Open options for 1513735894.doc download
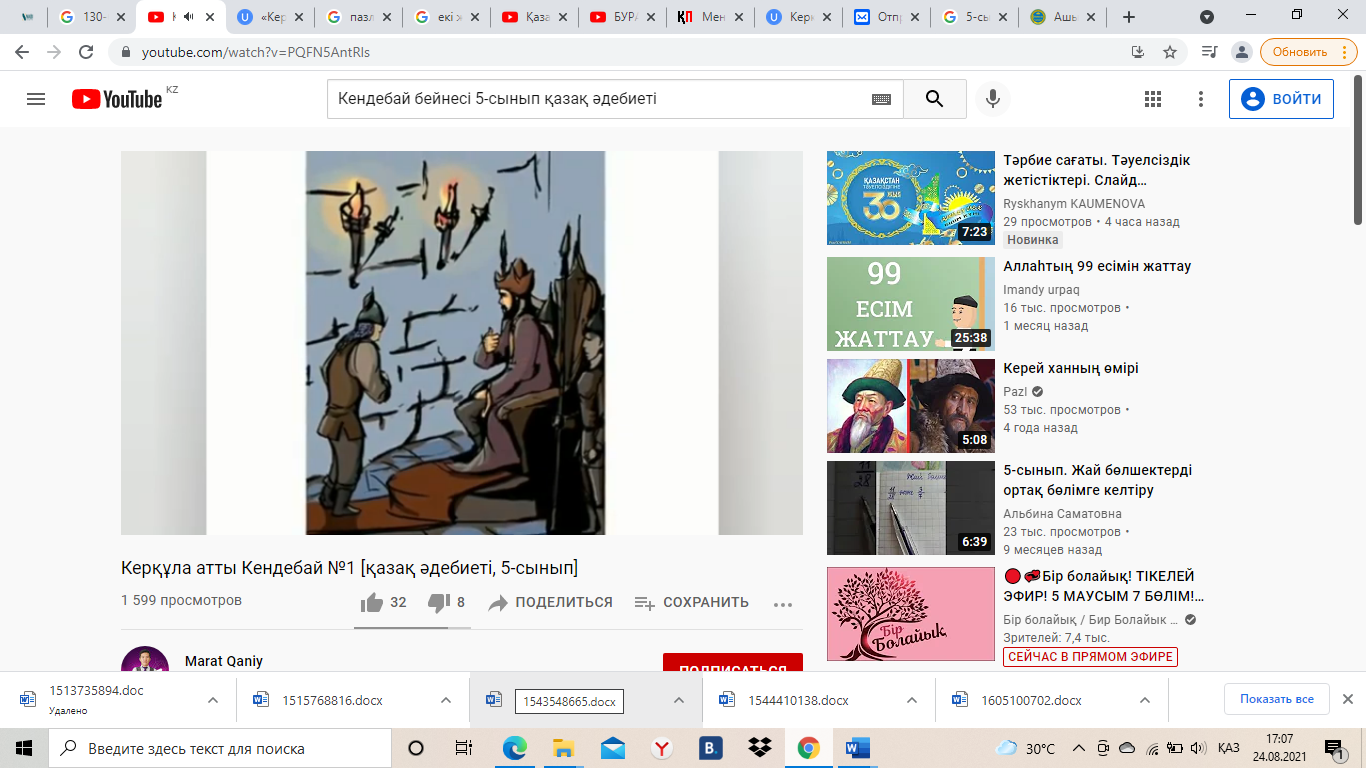This screenshot has width=1366, height=768. click(x=213, y=700)
